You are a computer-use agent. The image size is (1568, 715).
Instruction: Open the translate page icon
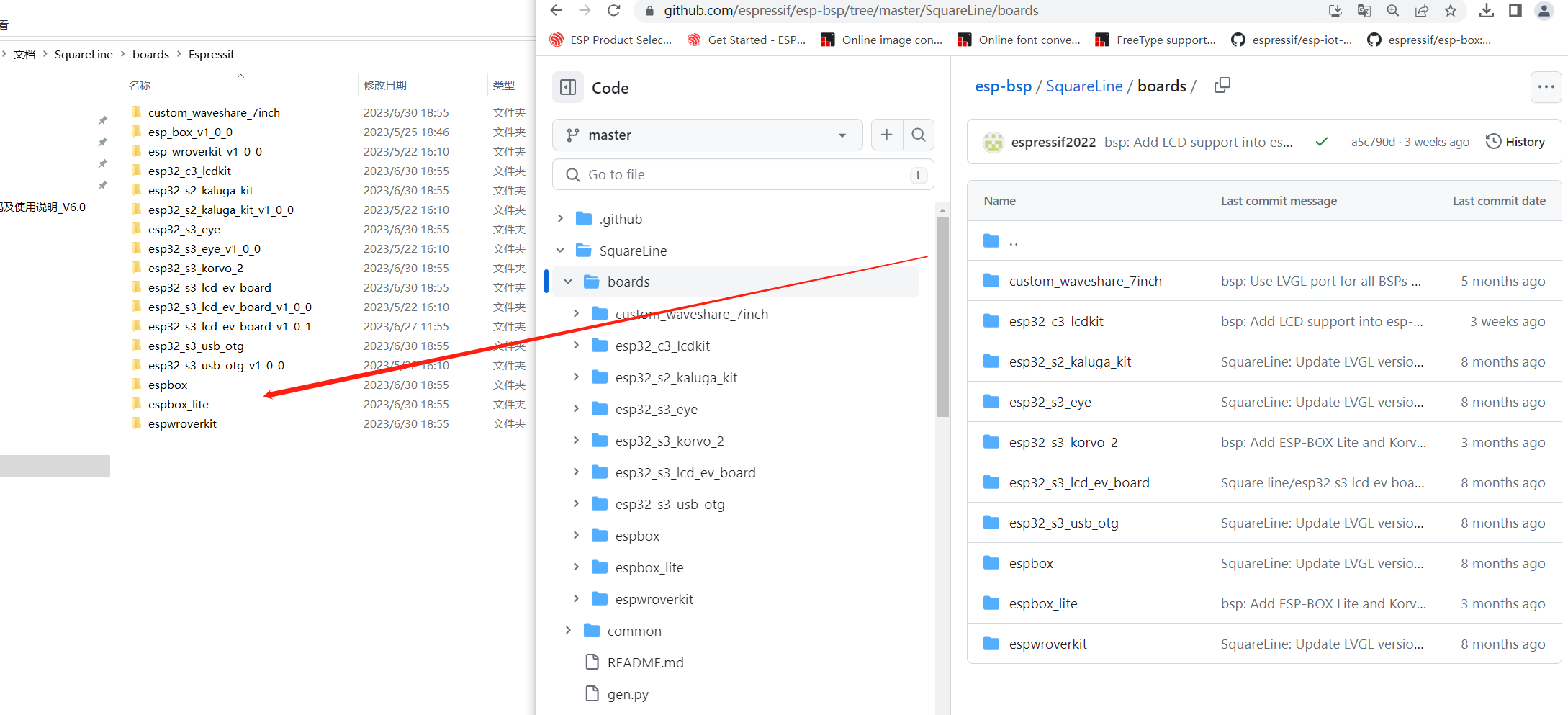pyautogui.click(x=1364, y=10)
